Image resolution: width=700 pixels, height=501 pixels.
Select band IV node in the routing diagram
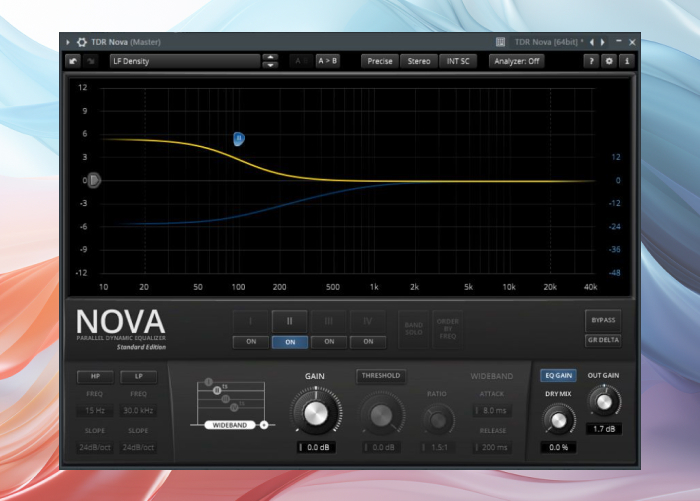point(234,407)
